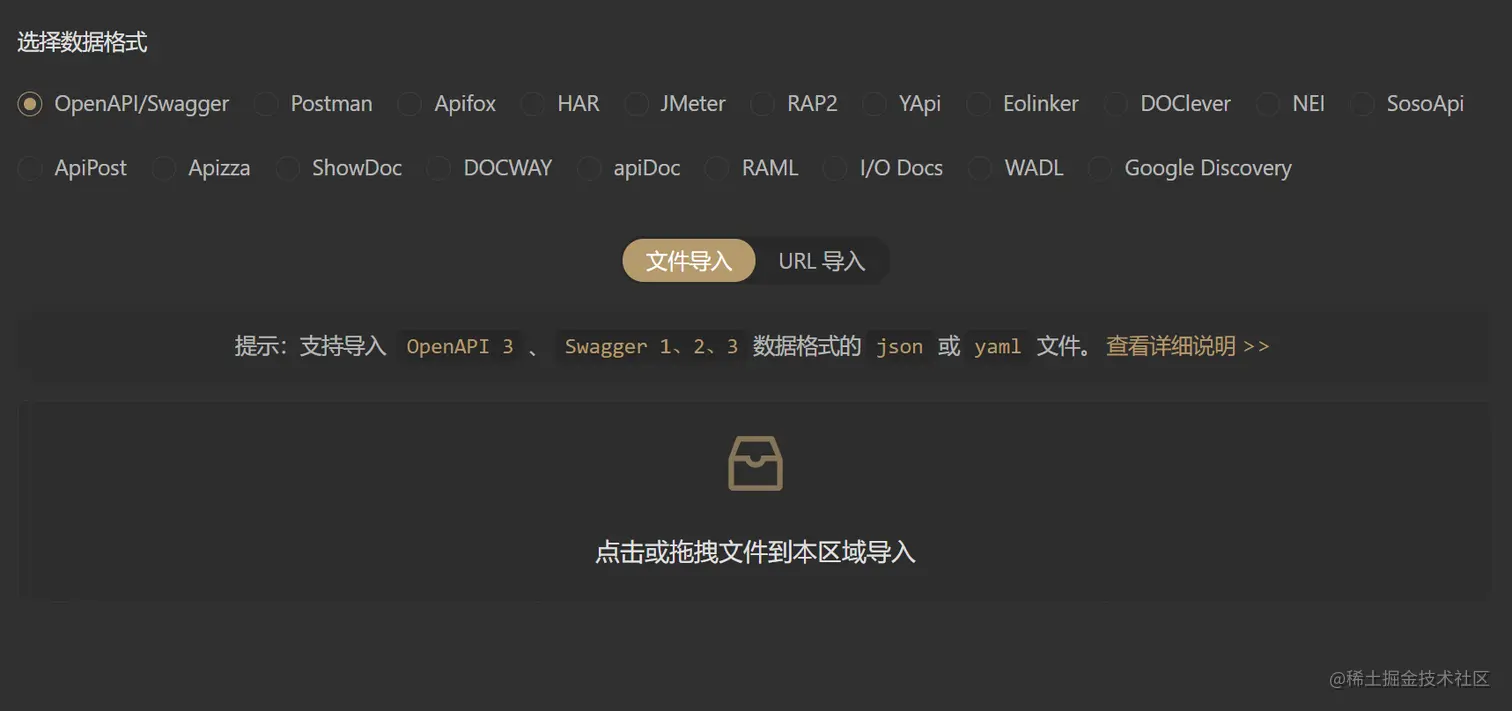The width and height of the screenshot is (1512, 711).
Task: Choose the ApiPost radio button
Action: [x=30, y=168]
